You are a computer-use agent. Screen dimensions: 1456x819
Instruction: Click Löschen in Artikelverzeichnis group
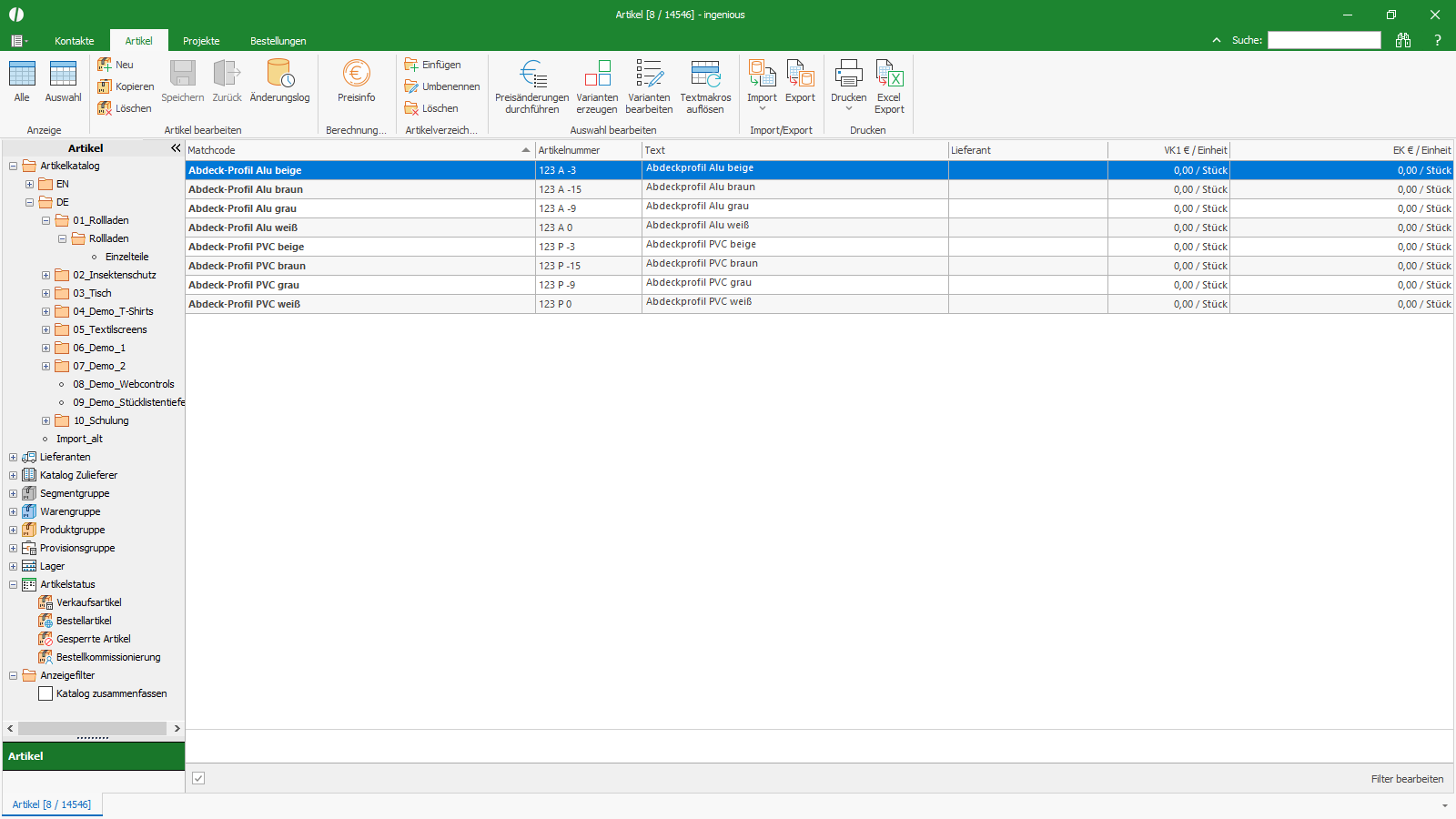tap(432, 108)
